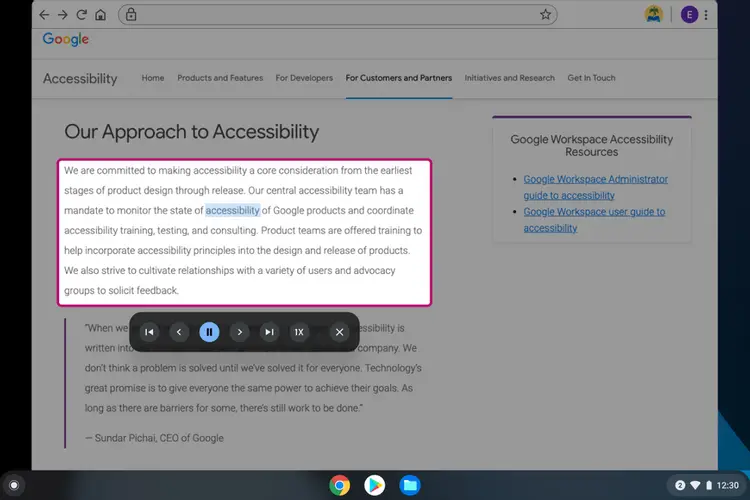This screenshot has width=750, height=500.
Task: Open the notification count badge
Action: (680, 485)
